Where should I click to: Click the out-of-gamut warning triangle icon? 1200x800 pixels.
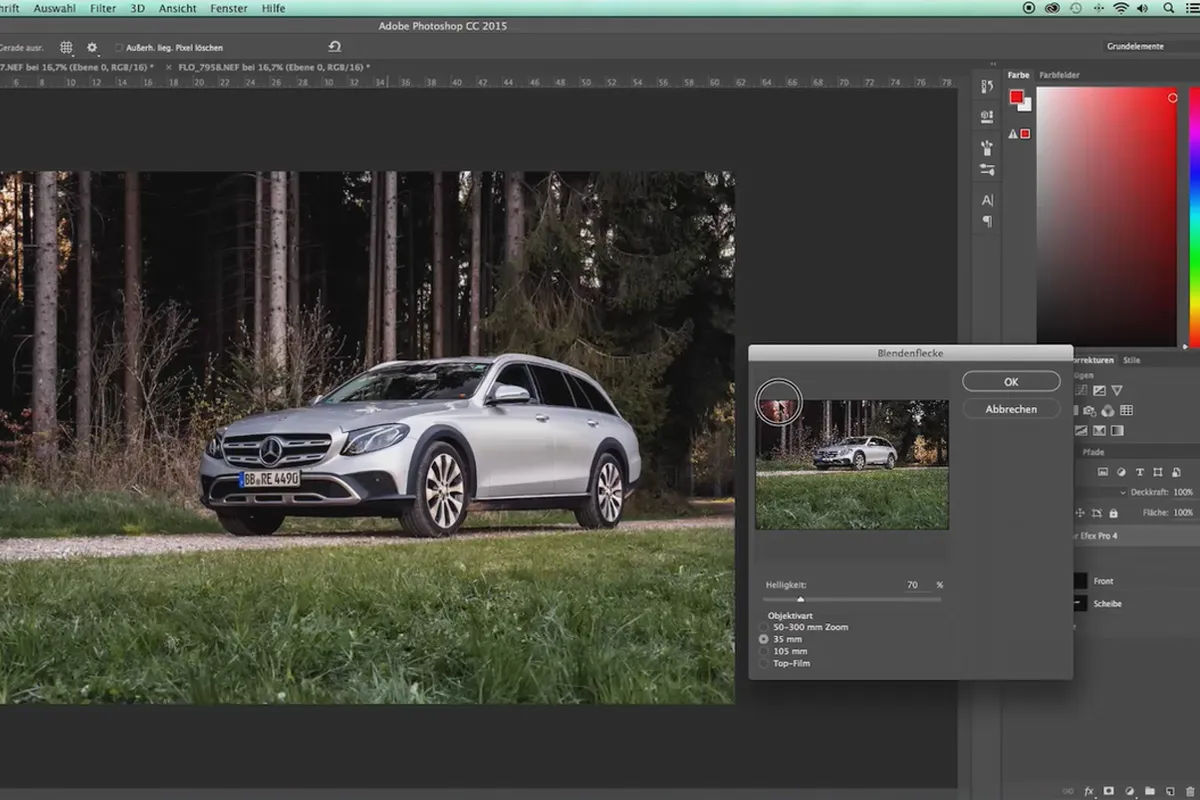coord(1013,133)
